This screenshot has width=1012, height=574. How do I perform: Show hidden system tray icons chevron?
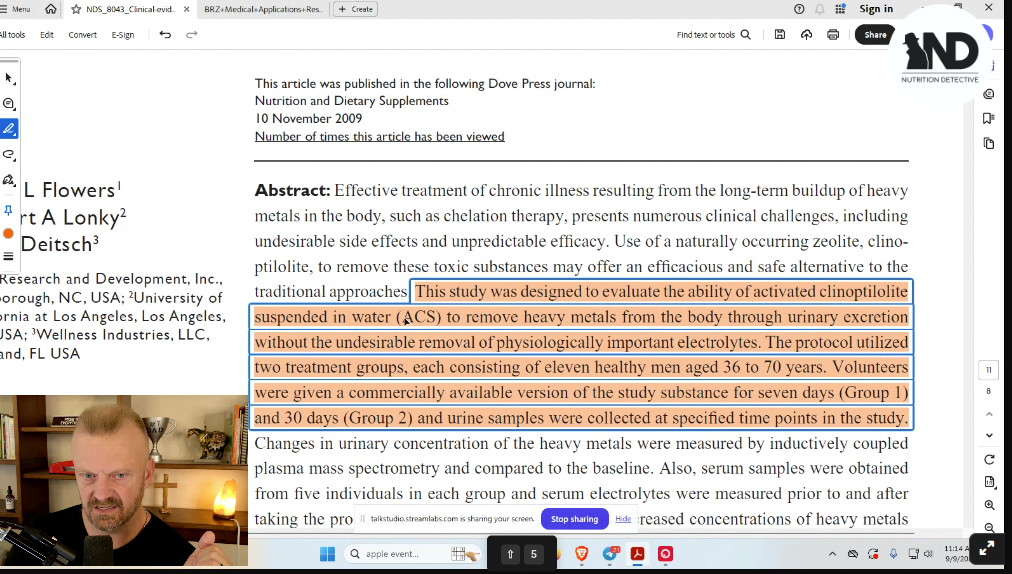(x=833, y=554)
